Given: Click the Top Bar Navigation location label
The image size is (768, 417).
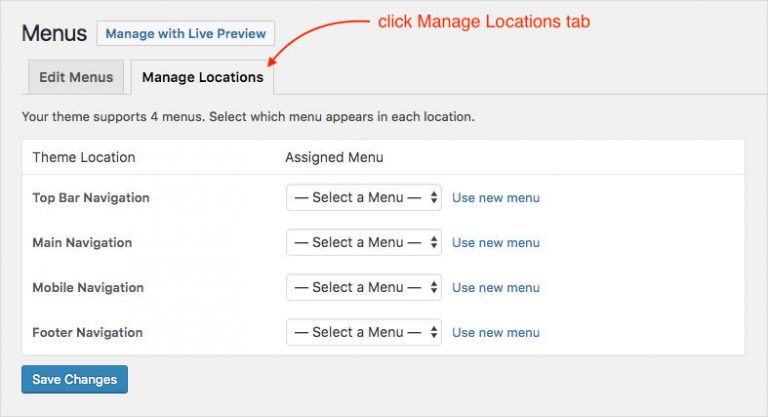Looking at the screenshot, I should tap(91, 198).
